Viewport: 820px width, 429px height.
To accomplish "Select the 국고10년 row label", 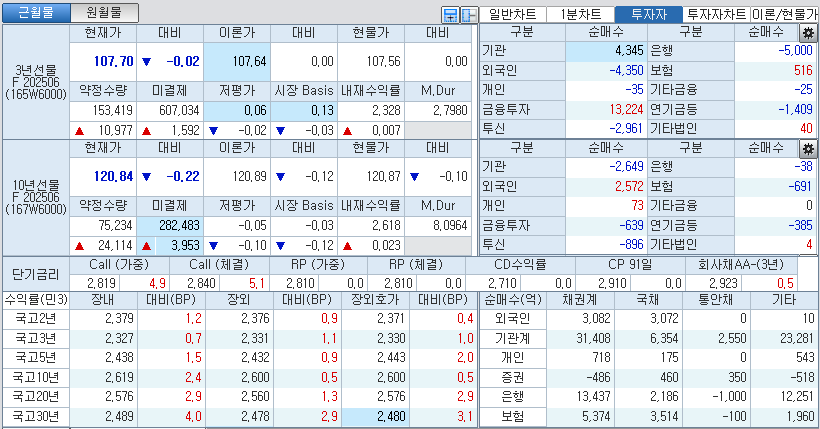I will point(36,378).
